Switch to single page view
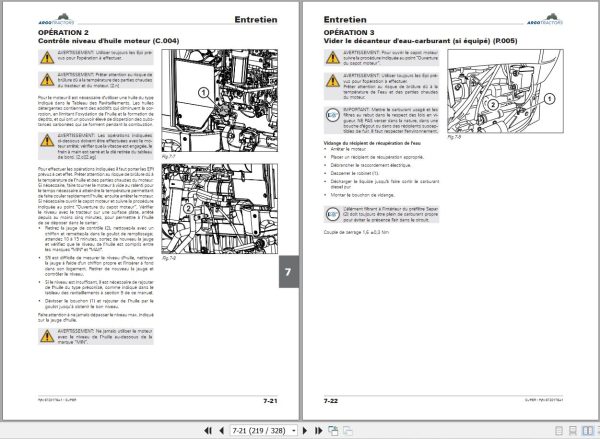600x439 pixels. coord(559,431)
